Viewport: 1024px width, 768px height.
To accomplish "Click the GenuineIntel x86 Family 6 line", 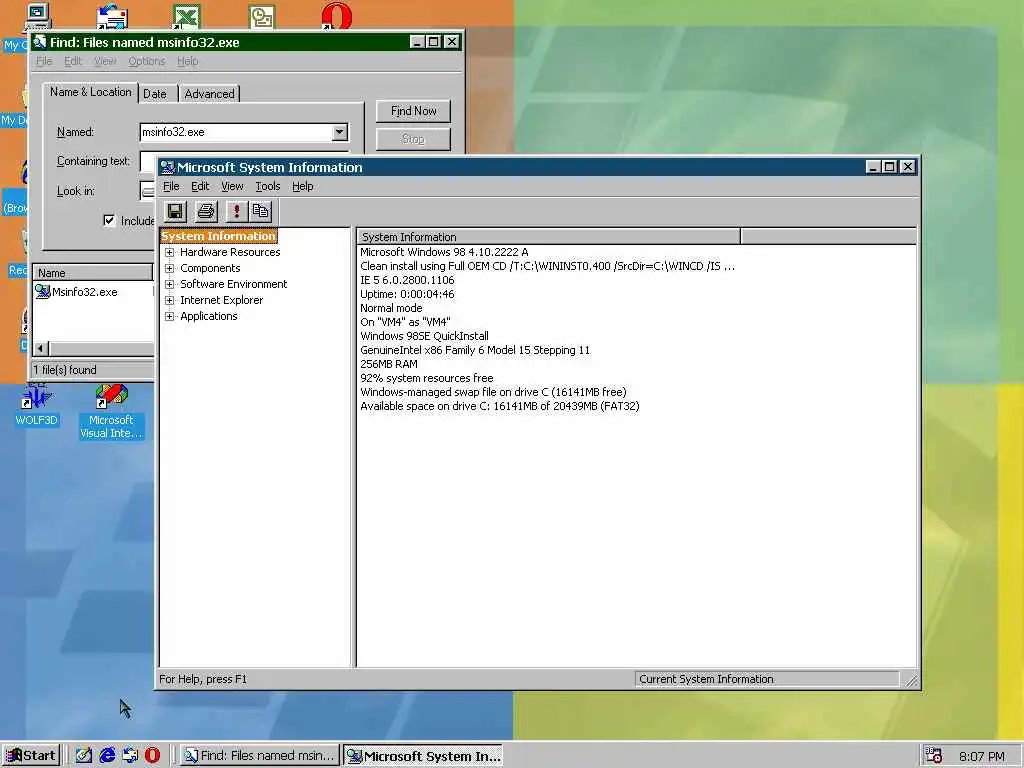I will coord(475,350).
